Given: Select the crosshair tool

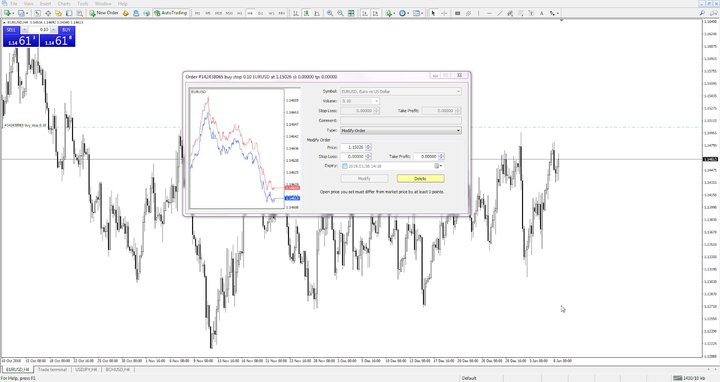Looking at the screenshot, I should [444, 13].
